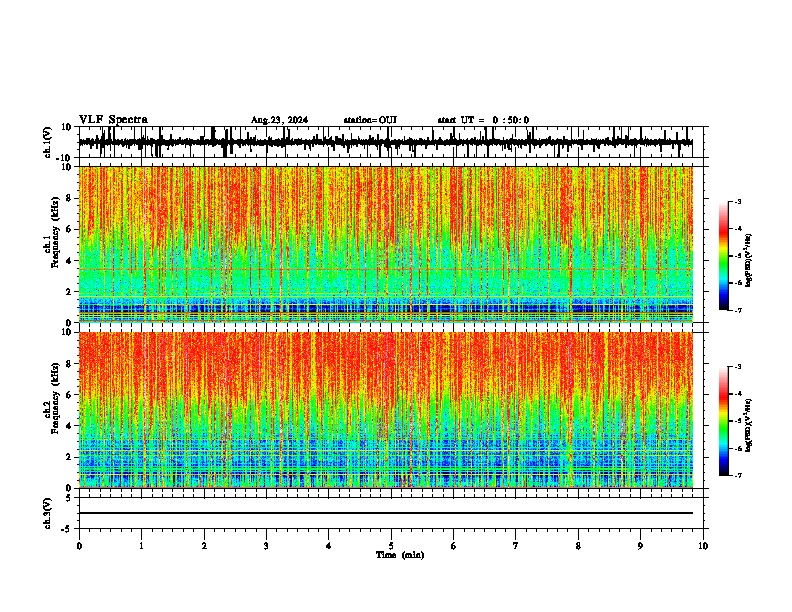
Task: Click the "4" kHz tick of ch.1 spectrogram
Action: 69,261
